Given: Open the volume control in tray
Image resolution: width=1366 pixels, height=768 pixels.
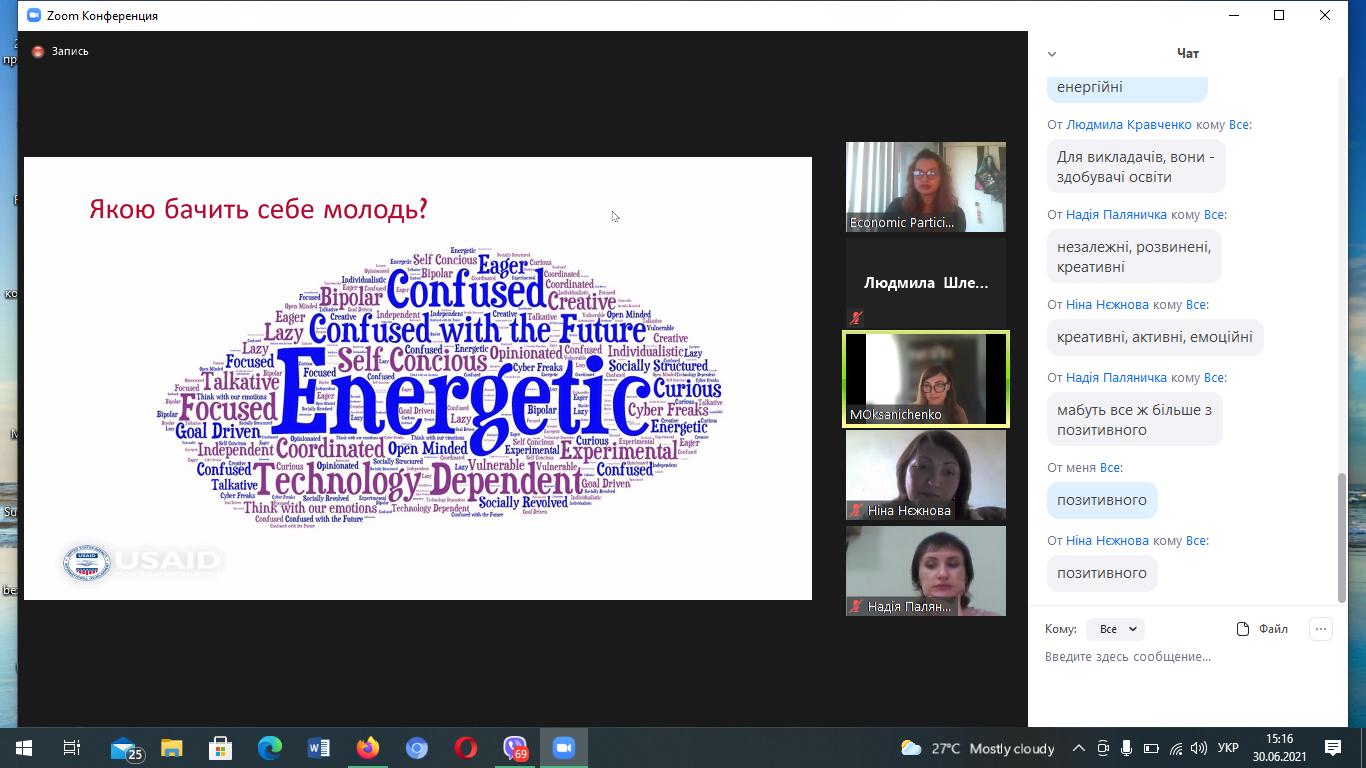Looking at the screenshot, I should click(x=1200, y=748).
